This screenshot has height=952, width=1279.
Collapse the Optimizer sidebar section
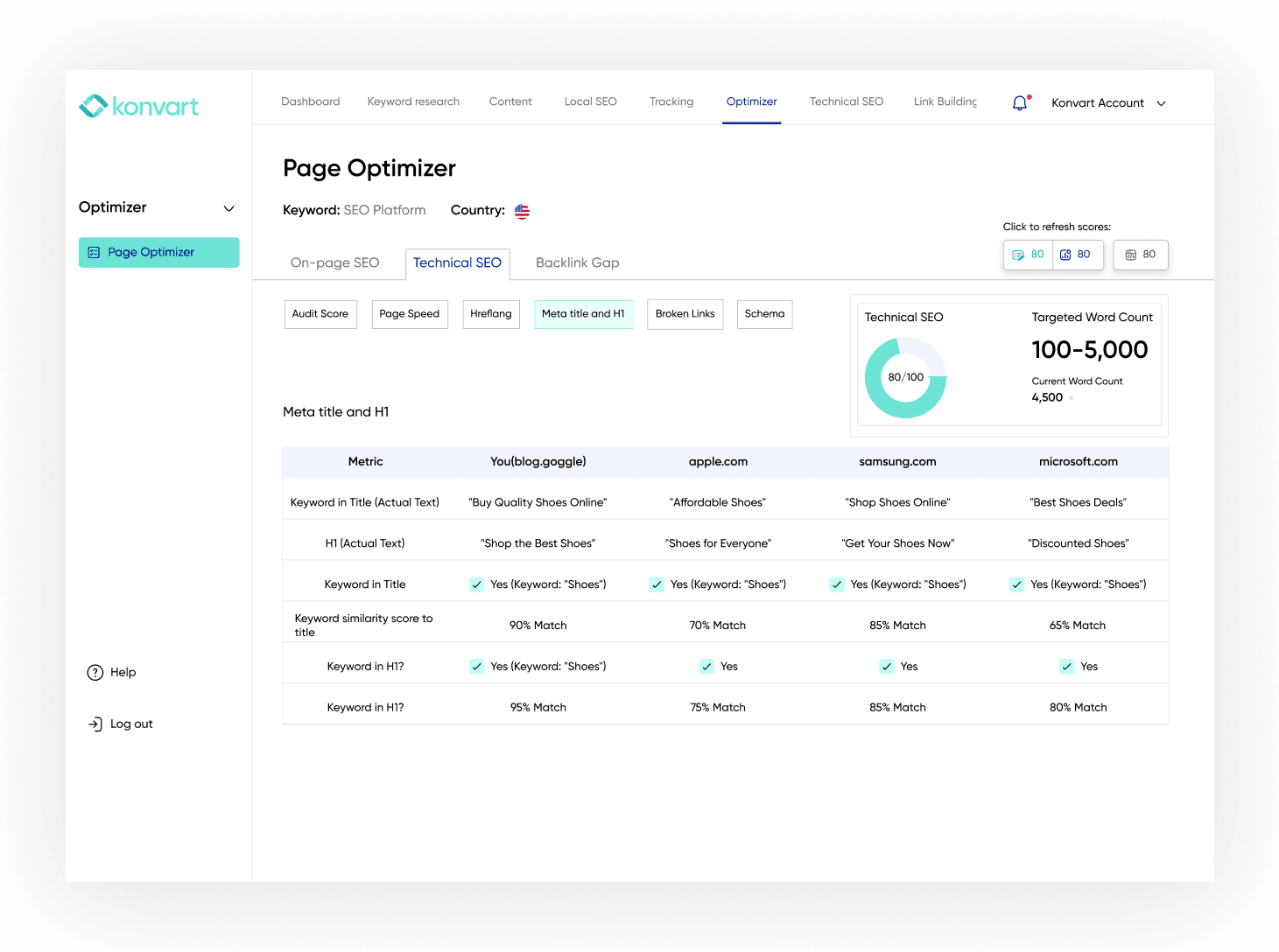(x=228, y=208)
